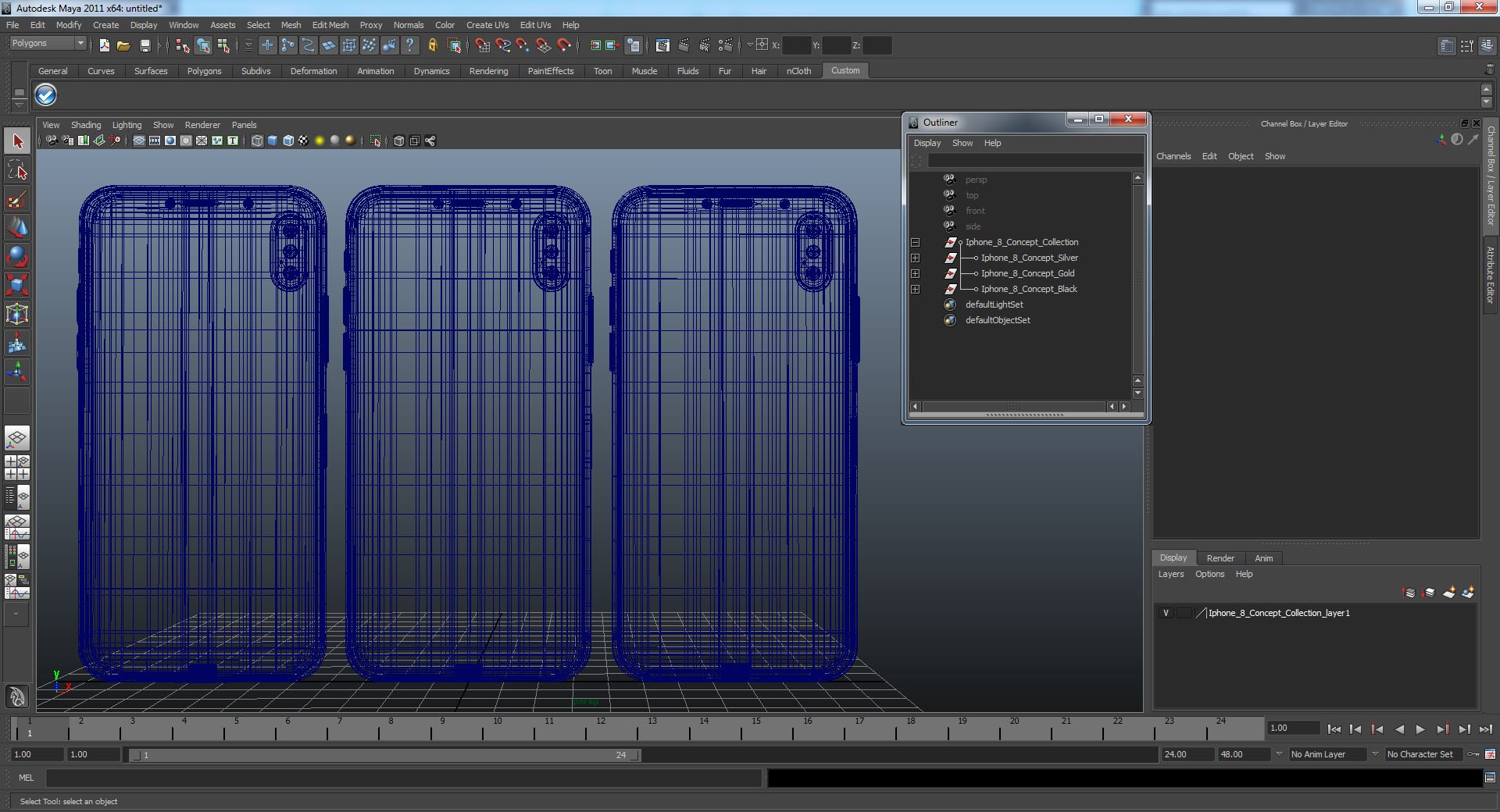The width and height of the screenshot is (1500, 812).
Task: Click Select by component type icon
Action: (x=223, y=45)
